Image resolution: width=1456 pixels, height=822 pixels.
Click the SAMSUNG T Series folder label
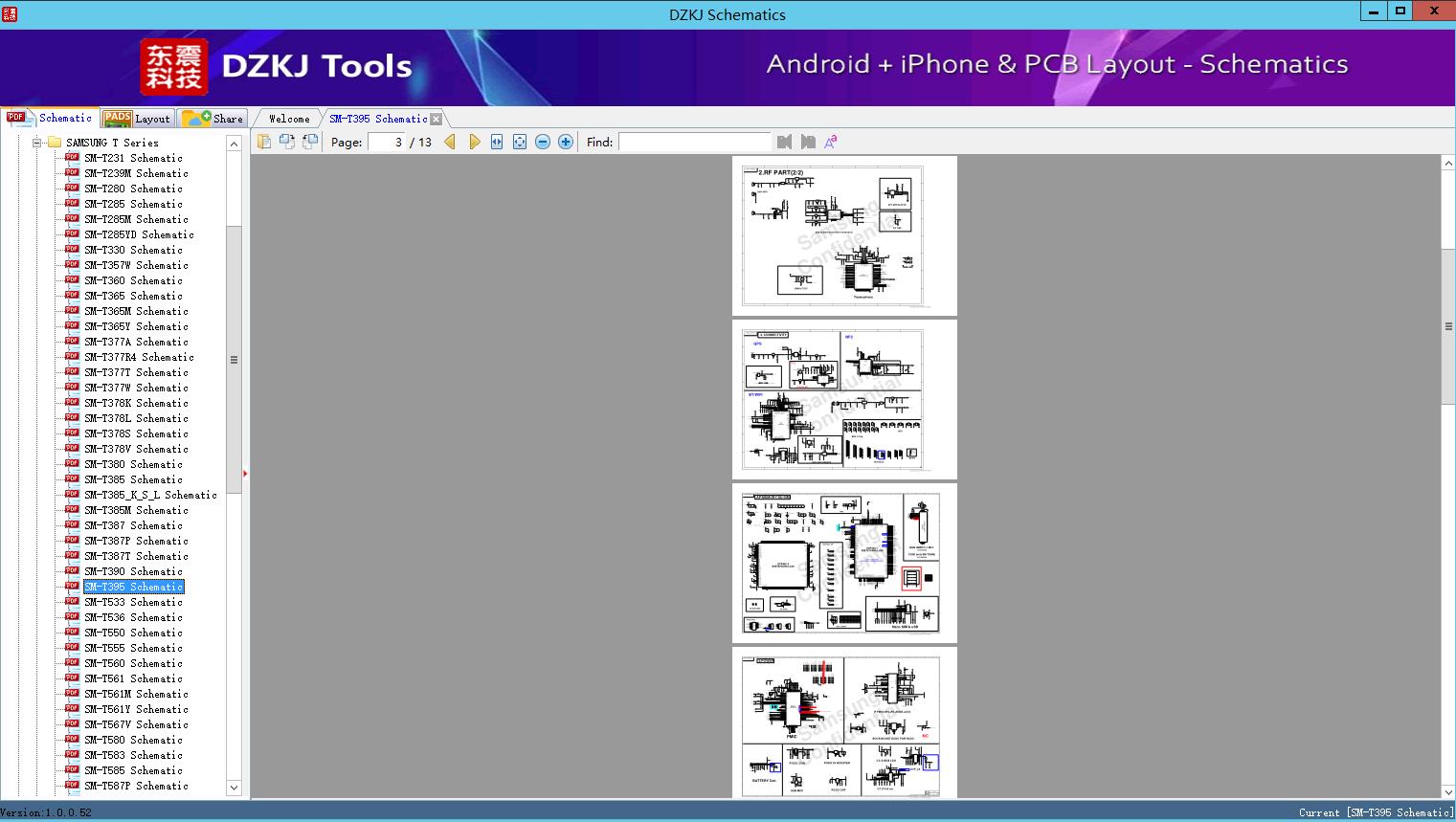tap(112, 143)
